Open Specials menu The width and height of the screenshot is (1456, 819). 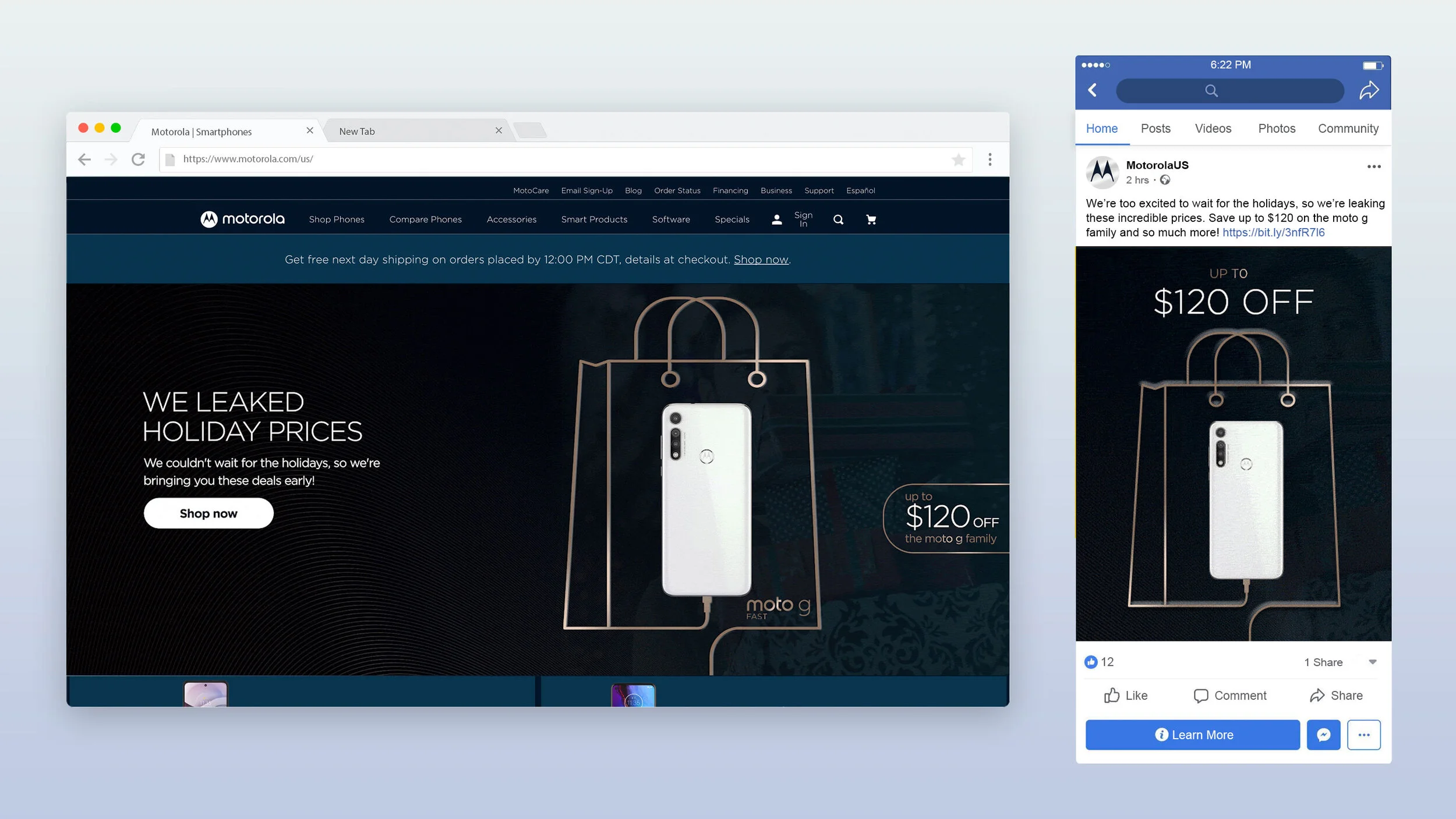(x=732, y=219)
